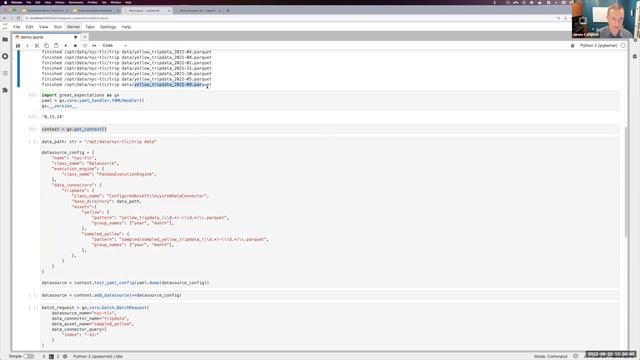640x360 pixels.
Task: Restart the kernel
Action: click(85, 46)
